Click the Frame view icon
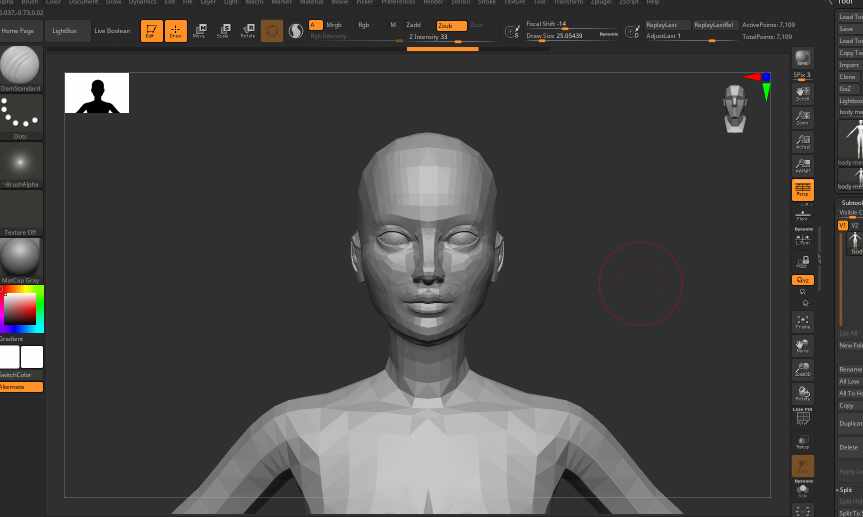Image resolution: width=863 pixels, height=517 pixels. click(x=802, y=319)
